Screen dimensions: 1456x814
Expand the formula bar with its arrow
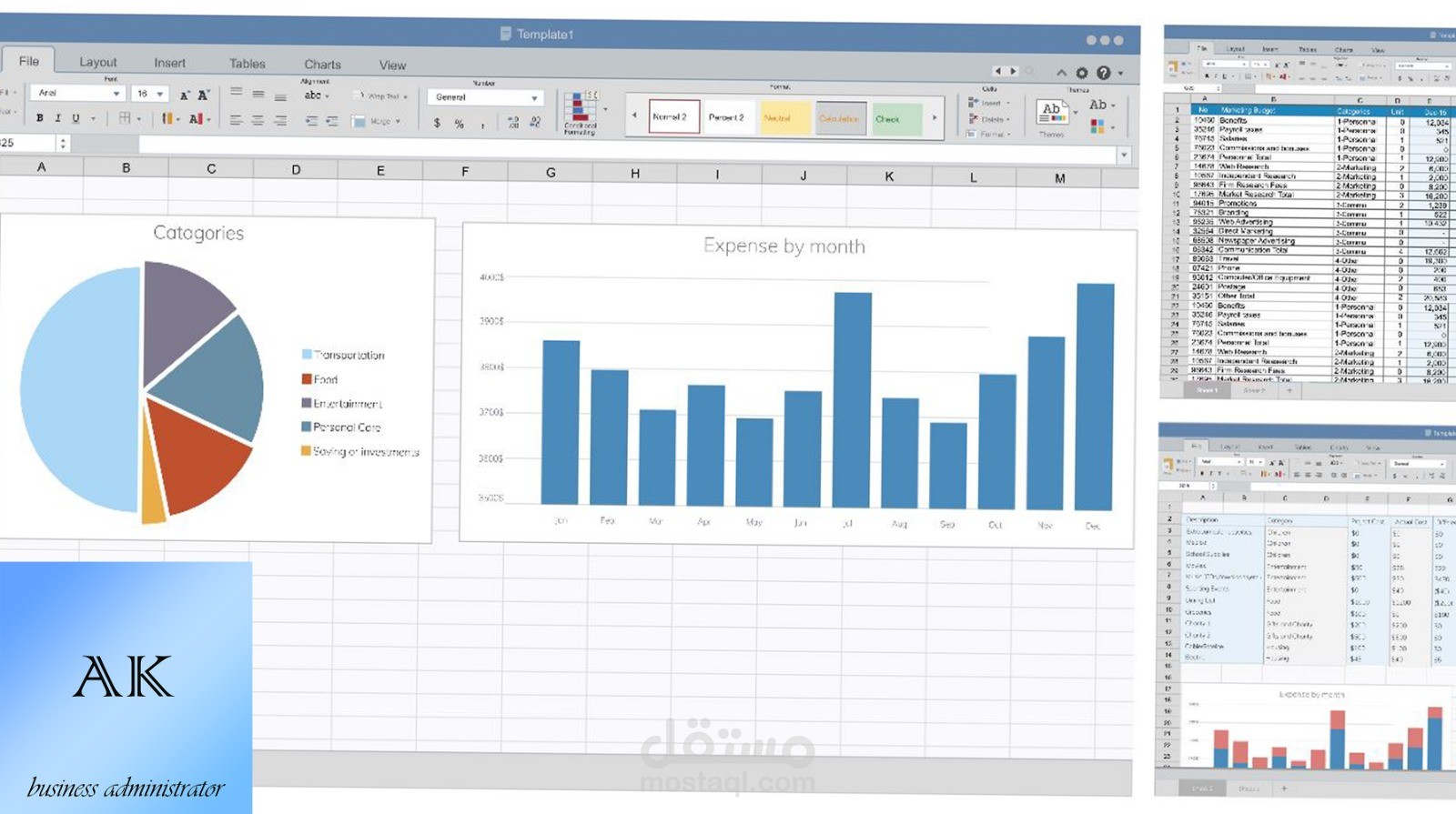(1124, 155)
